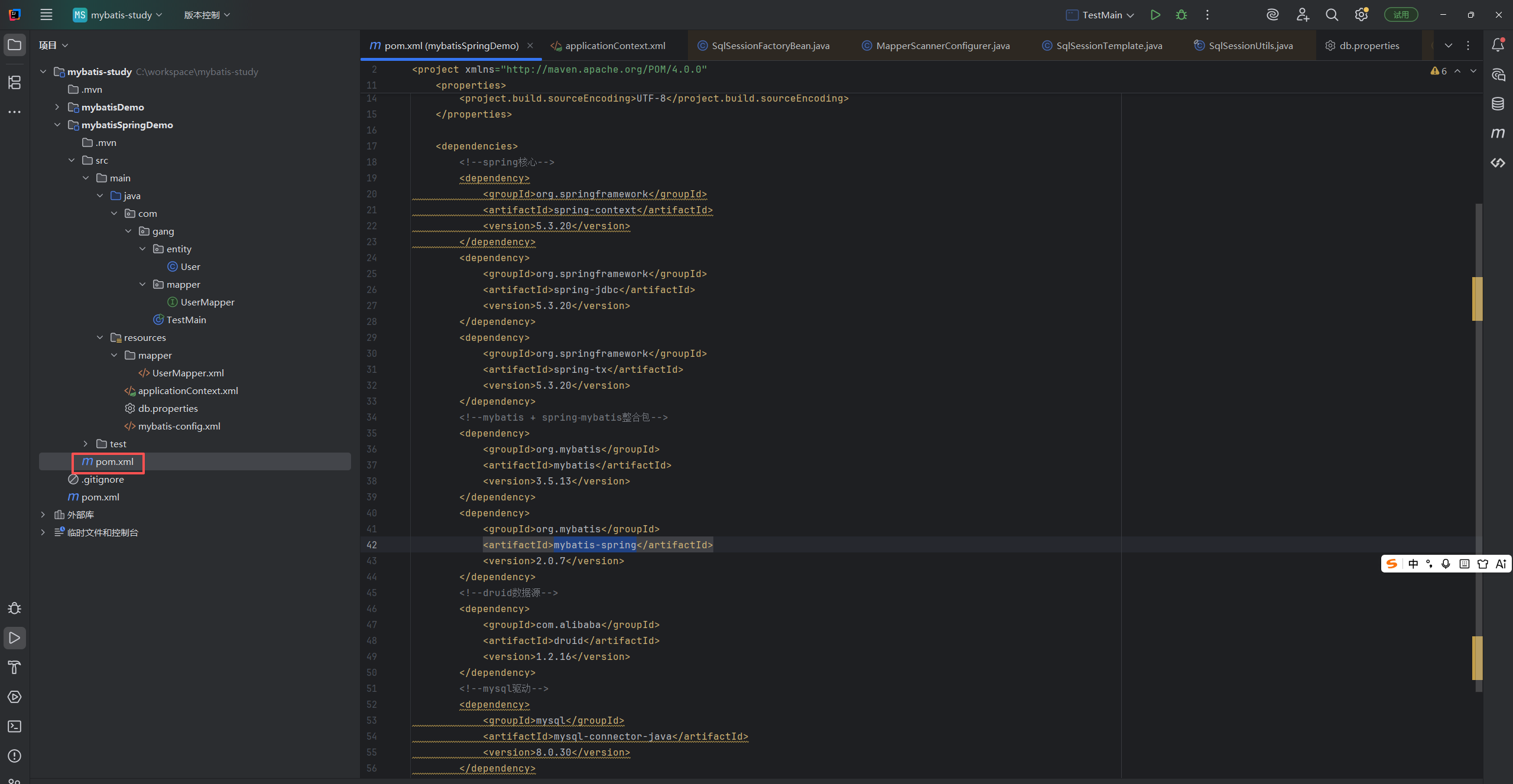
Task: Open AI chat tool window on right
Action: 1498,74
